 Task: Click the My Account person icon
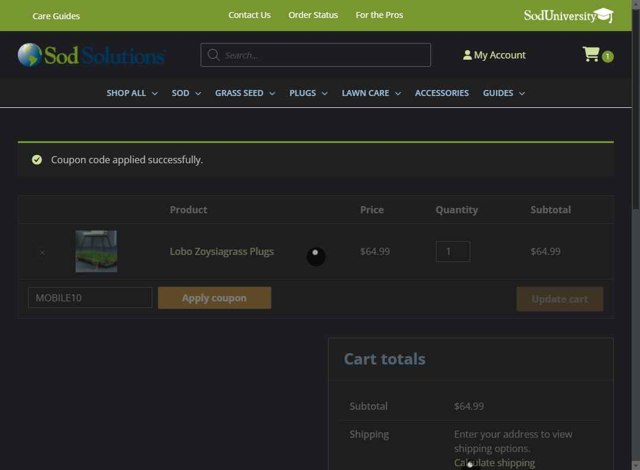tap(467, 55)
